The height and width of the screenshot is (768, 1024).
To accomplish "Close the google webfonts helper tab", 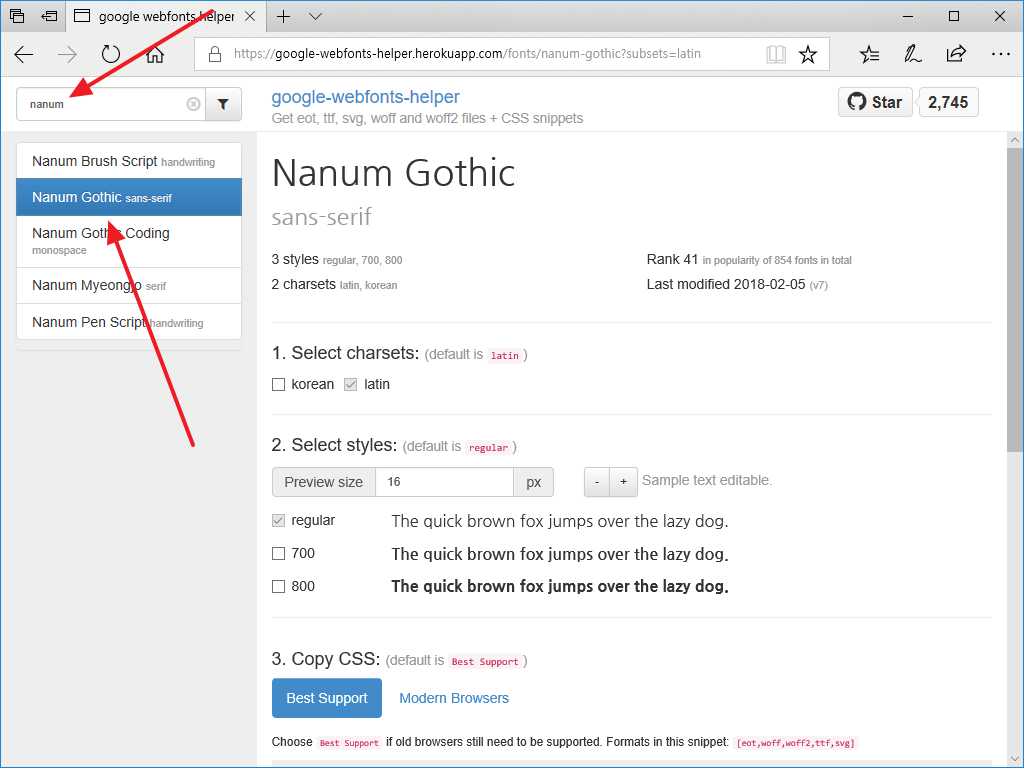I will point(250,16).
